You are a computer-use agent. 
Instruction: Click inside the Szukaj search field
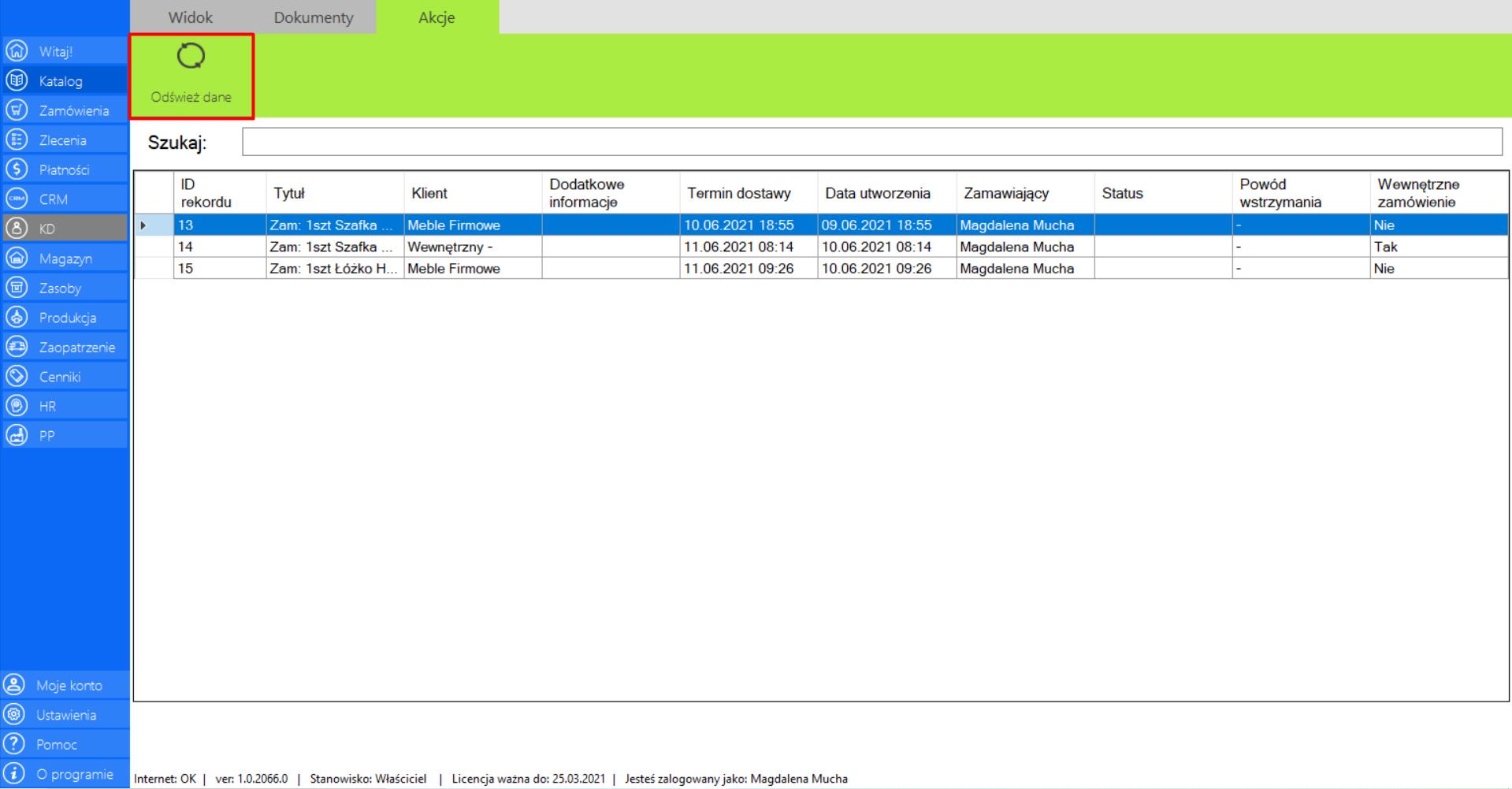click(871, 142)
